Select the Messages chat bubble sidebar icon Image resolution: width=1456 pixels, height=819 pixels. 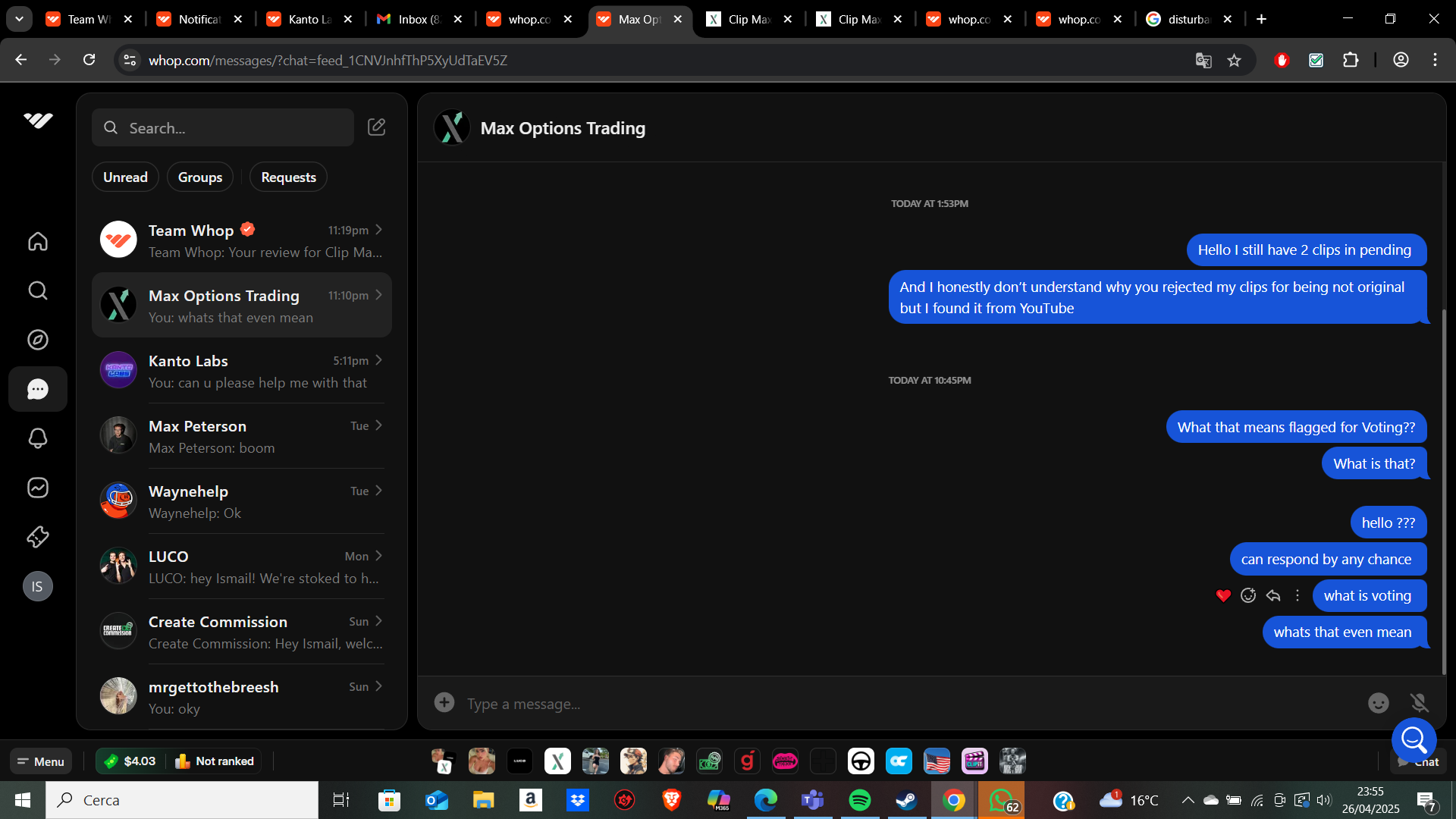[x=38, y=389]
